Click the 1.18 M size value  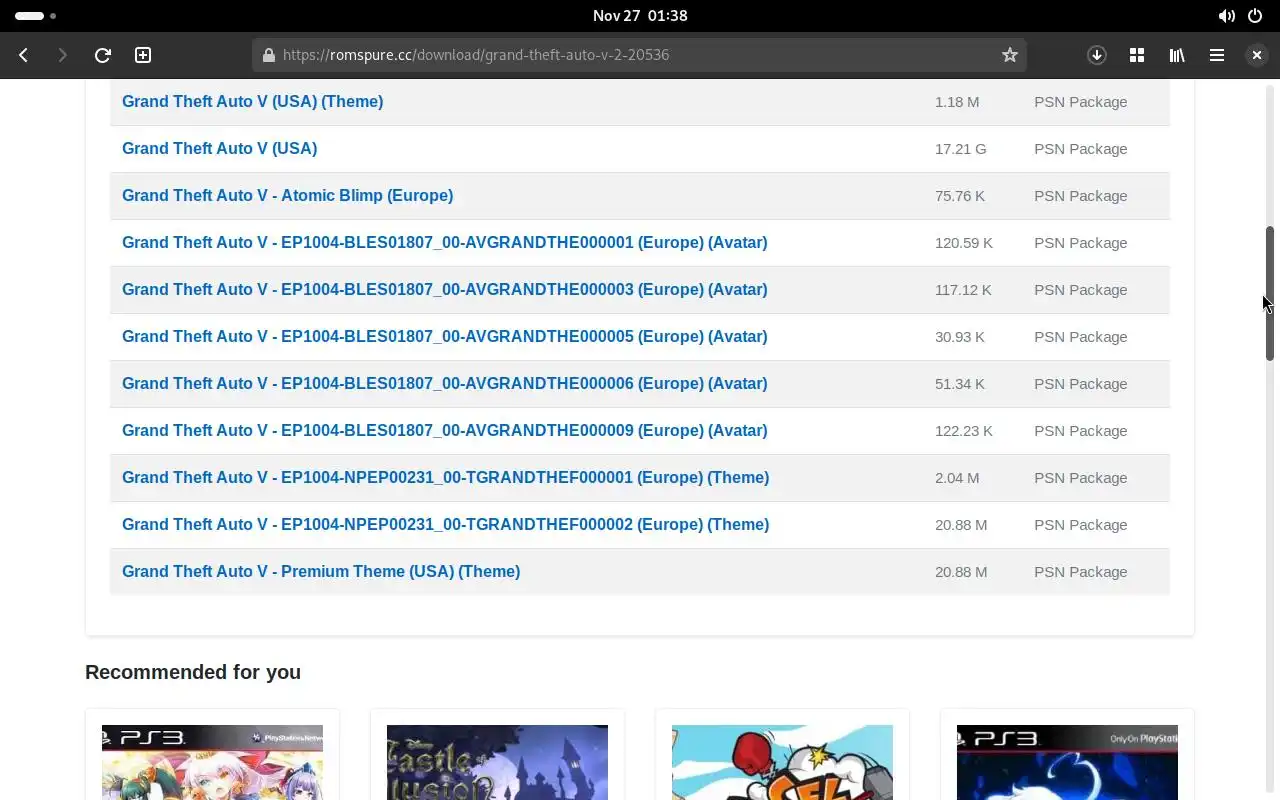click(957, 101)
